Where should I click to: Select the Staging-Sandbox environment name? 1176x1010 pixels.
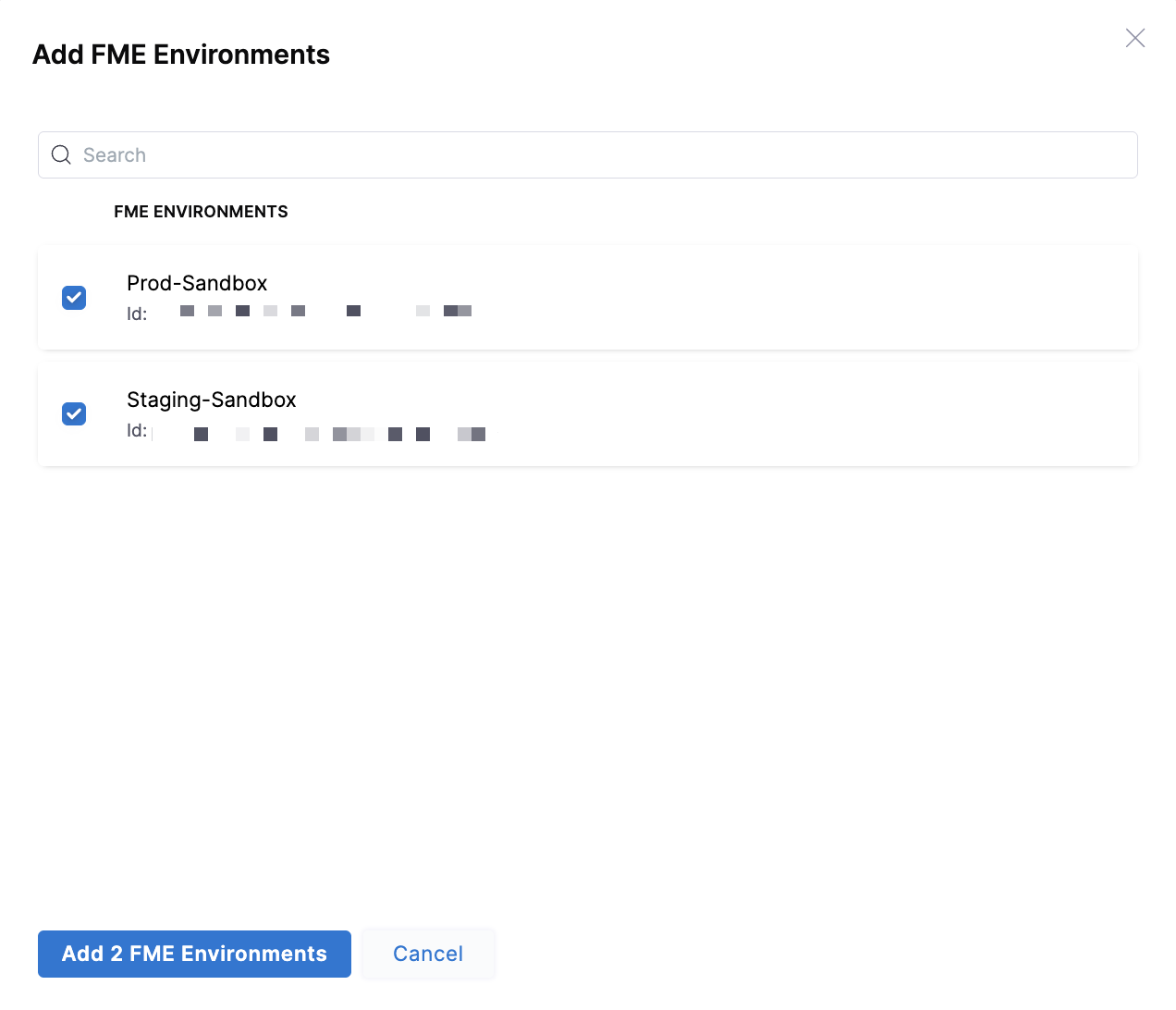(212, 400)
